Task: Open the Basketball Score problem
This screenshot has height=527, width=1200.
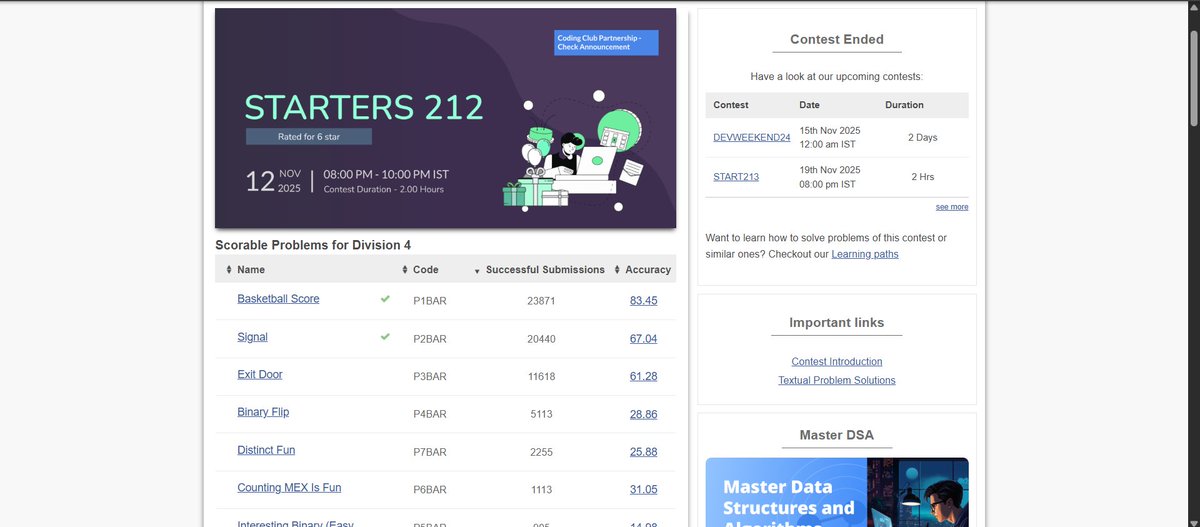Action: (278, 299)
